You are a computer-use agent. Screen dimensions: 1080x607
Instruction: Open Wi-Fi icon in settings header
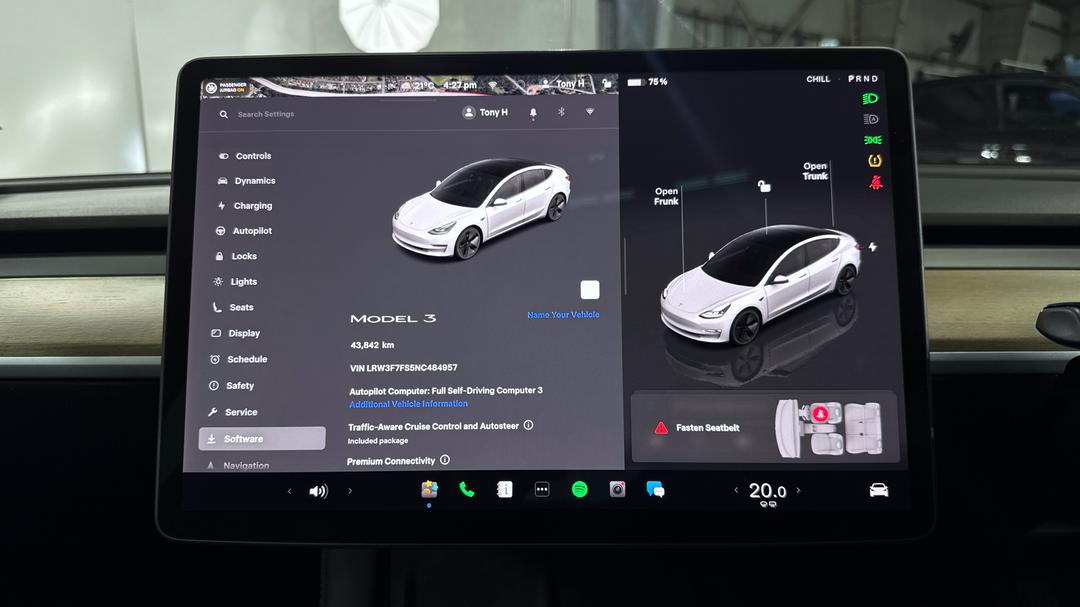click(x=590, y=111)
